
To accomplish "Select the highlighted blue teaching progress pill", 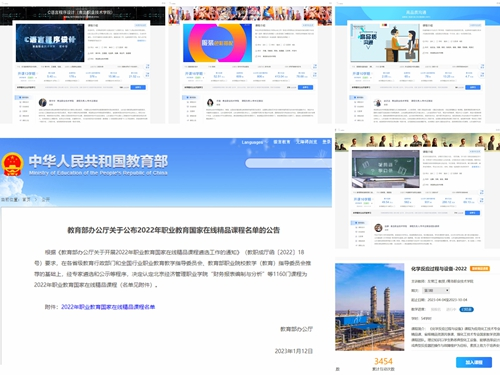I will pos(466,309).
